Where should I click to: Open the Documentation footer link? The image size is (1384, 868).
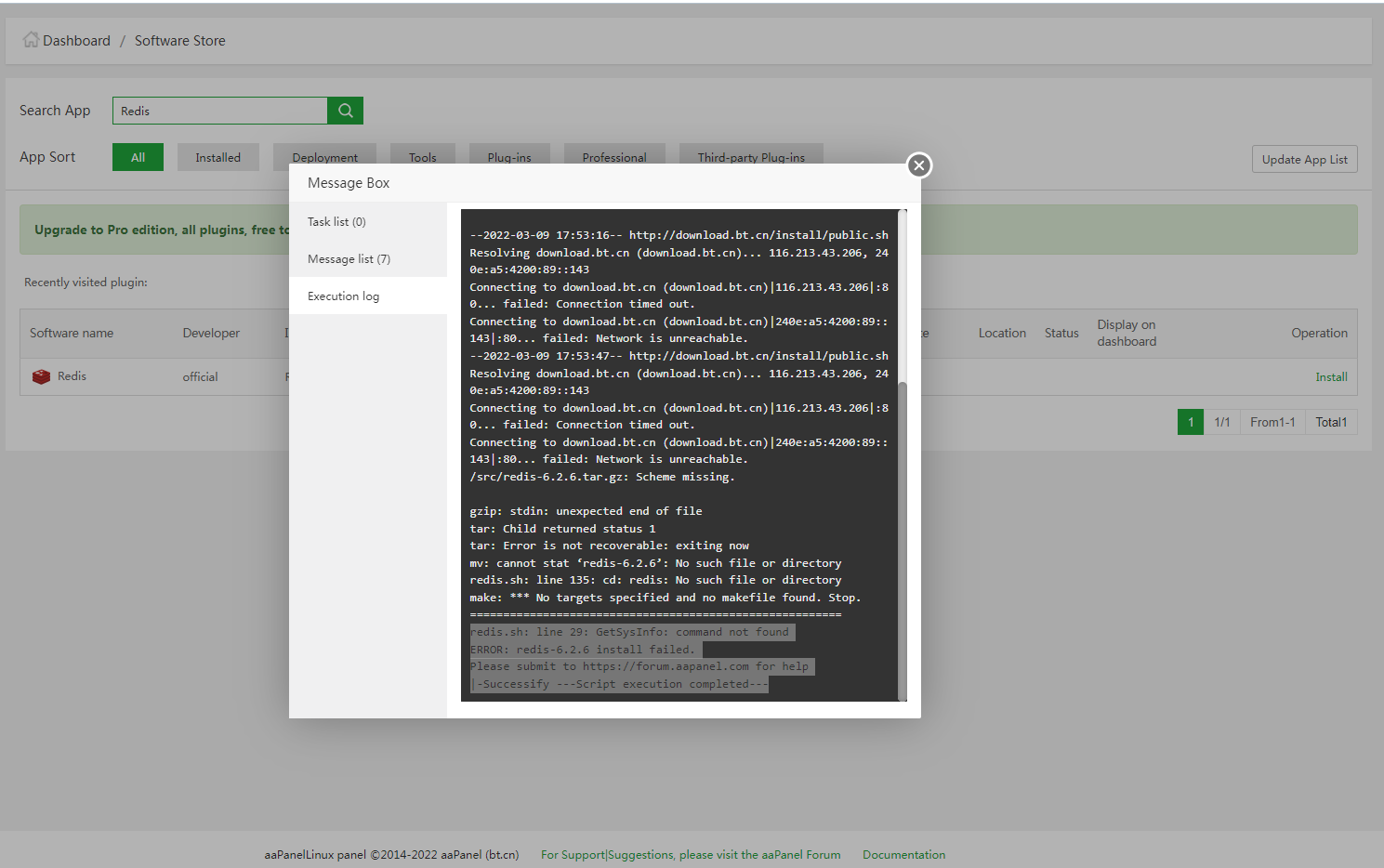tap(903, 855)
